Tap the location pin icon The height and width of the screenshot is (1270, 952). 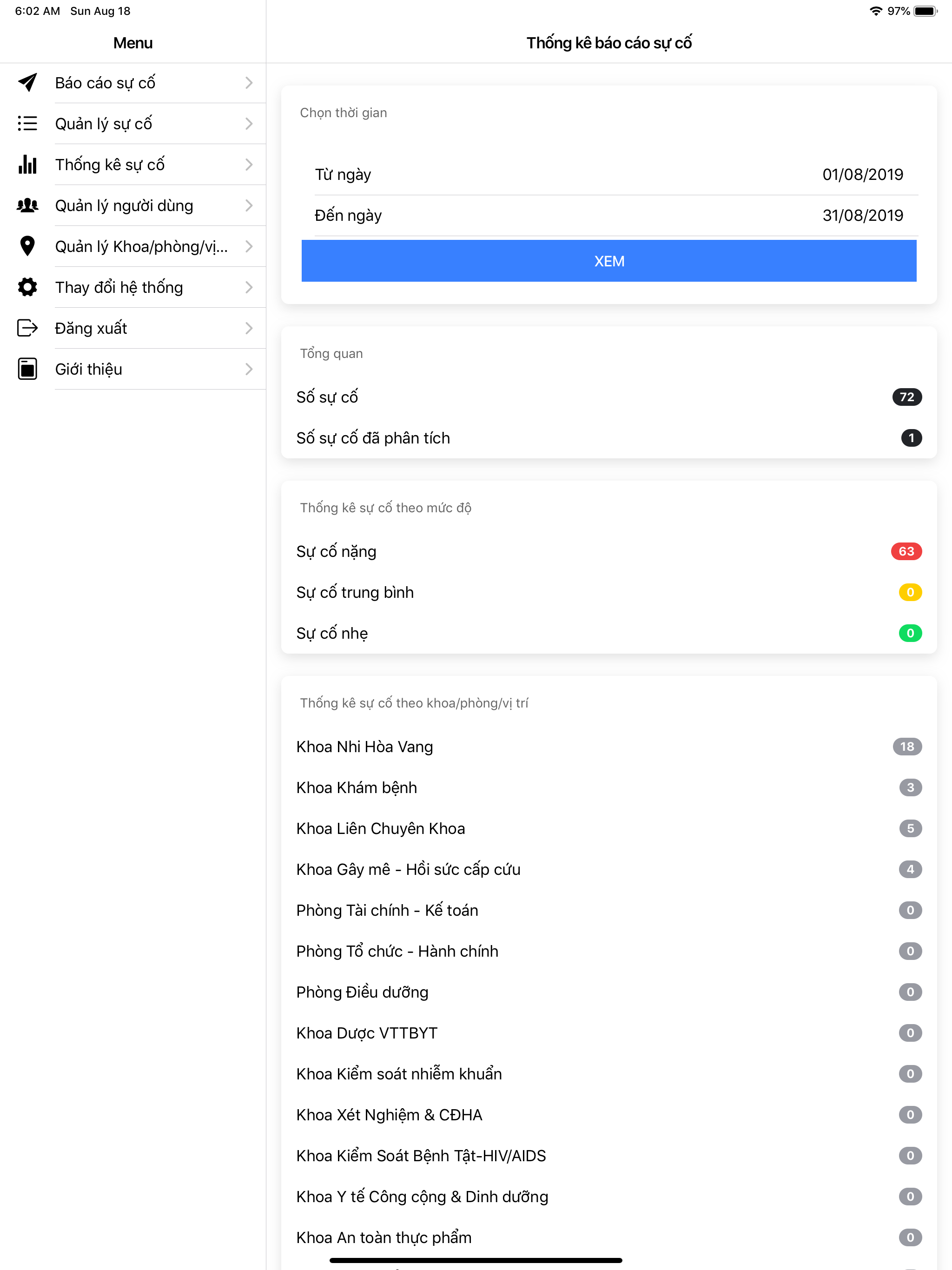27,246
